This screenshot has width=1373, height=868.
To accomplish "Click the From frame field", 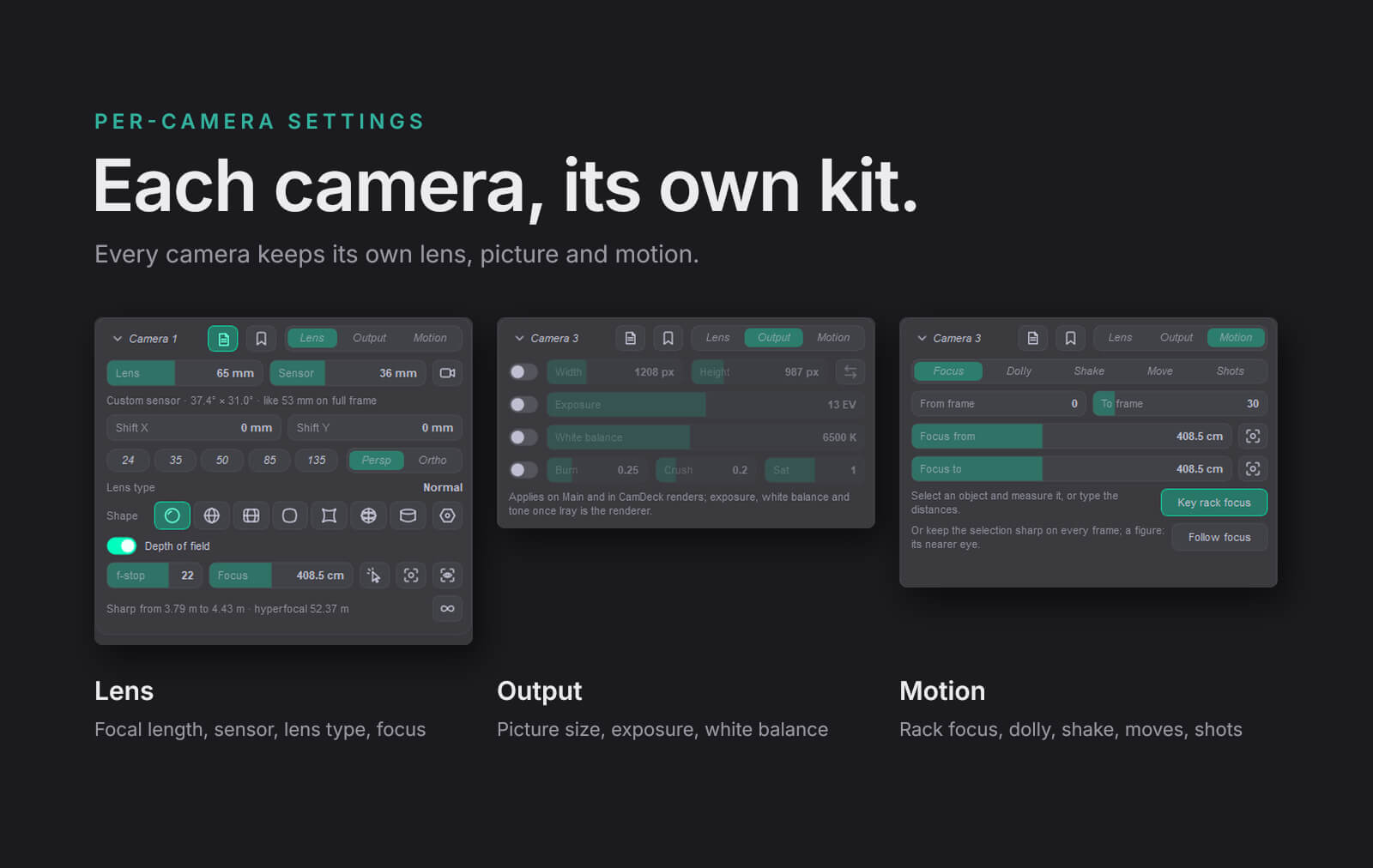I will [999, 404].
